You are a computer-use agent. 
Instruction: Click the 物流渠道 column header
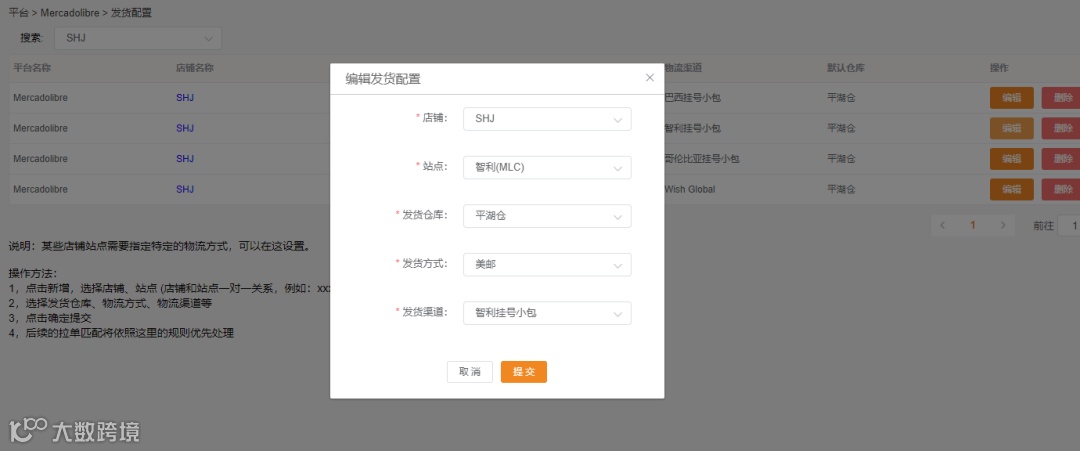(x=683, y=68)
